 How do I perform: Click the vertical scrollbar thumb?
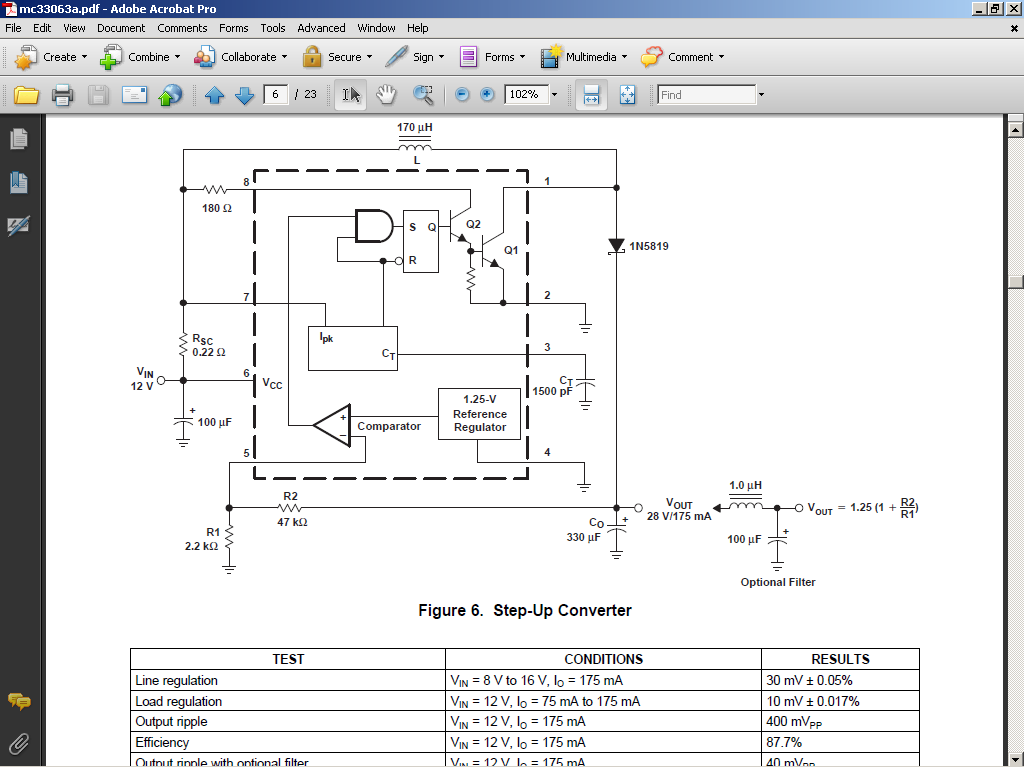pyautogui.click(x=1015, y=282)
